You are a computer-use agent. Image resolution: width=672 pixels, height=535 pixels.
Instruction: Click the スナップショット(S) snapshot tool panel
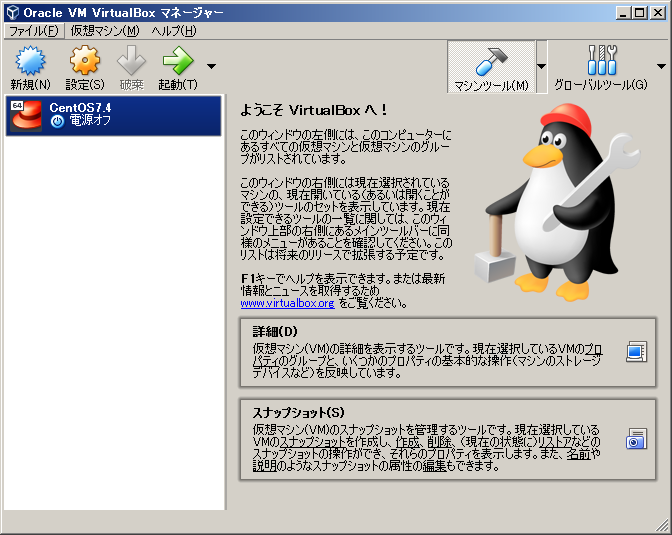[x=448, y=439]
